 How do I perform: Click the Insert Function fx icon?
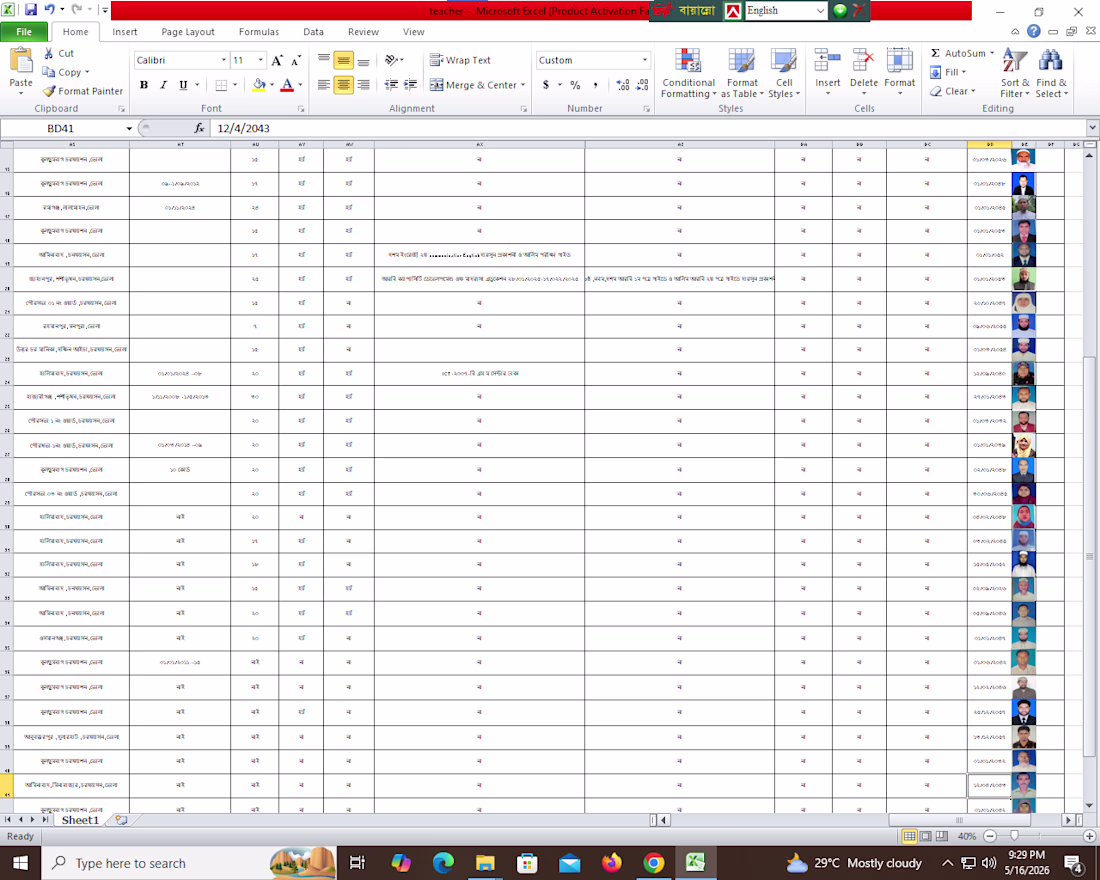199,128
